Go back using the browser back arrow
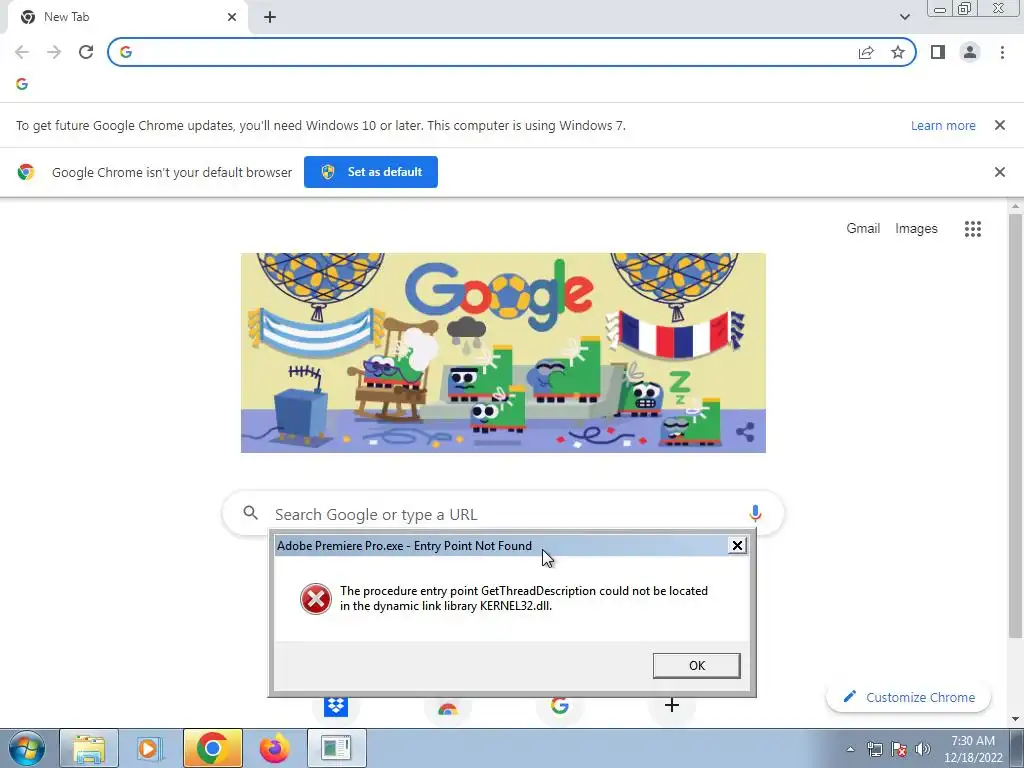1024x768 pixels. tap(22, 52)
